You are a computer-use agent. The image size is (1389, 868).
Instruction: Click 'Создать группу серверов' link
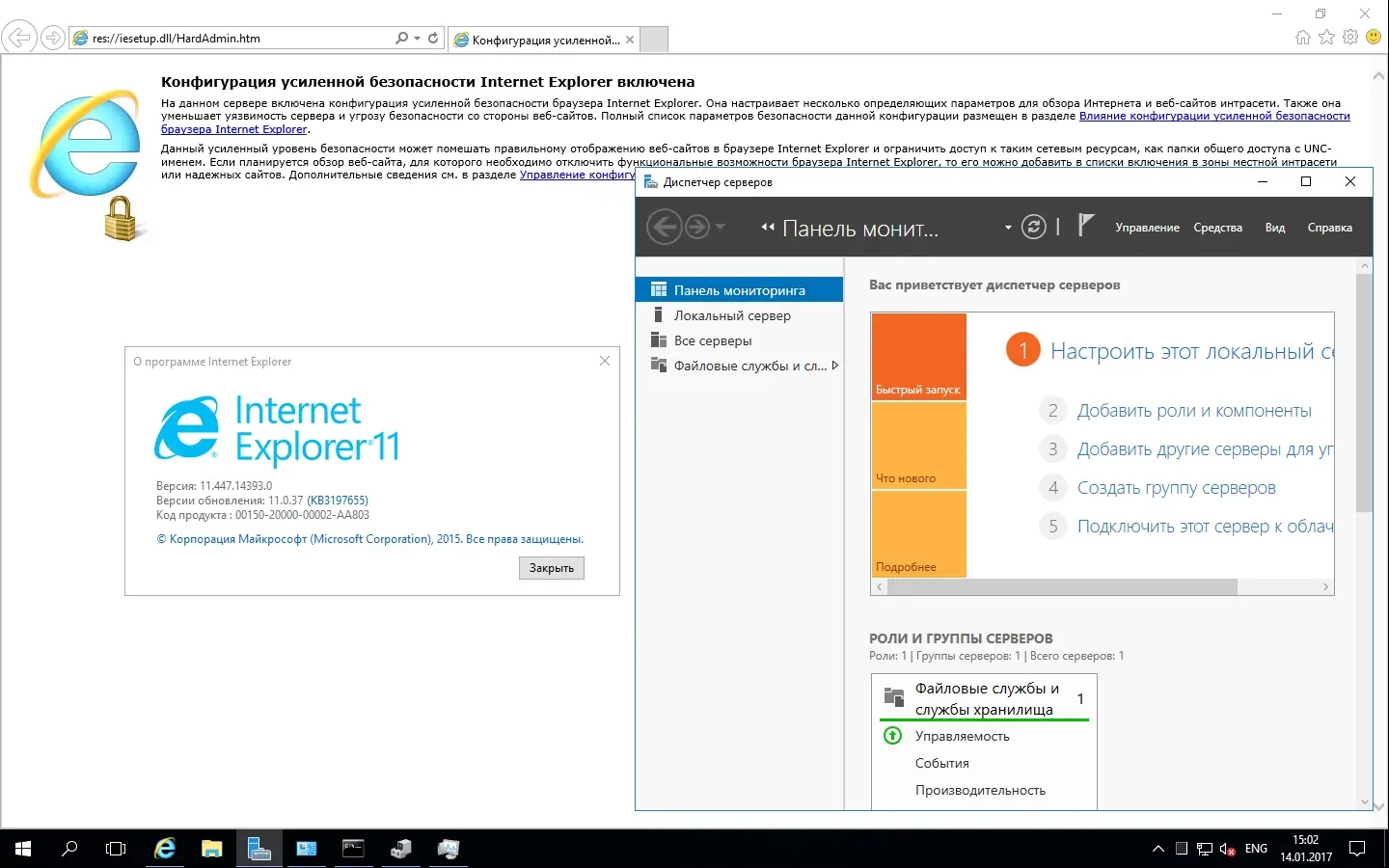(x=1177, y=488)
